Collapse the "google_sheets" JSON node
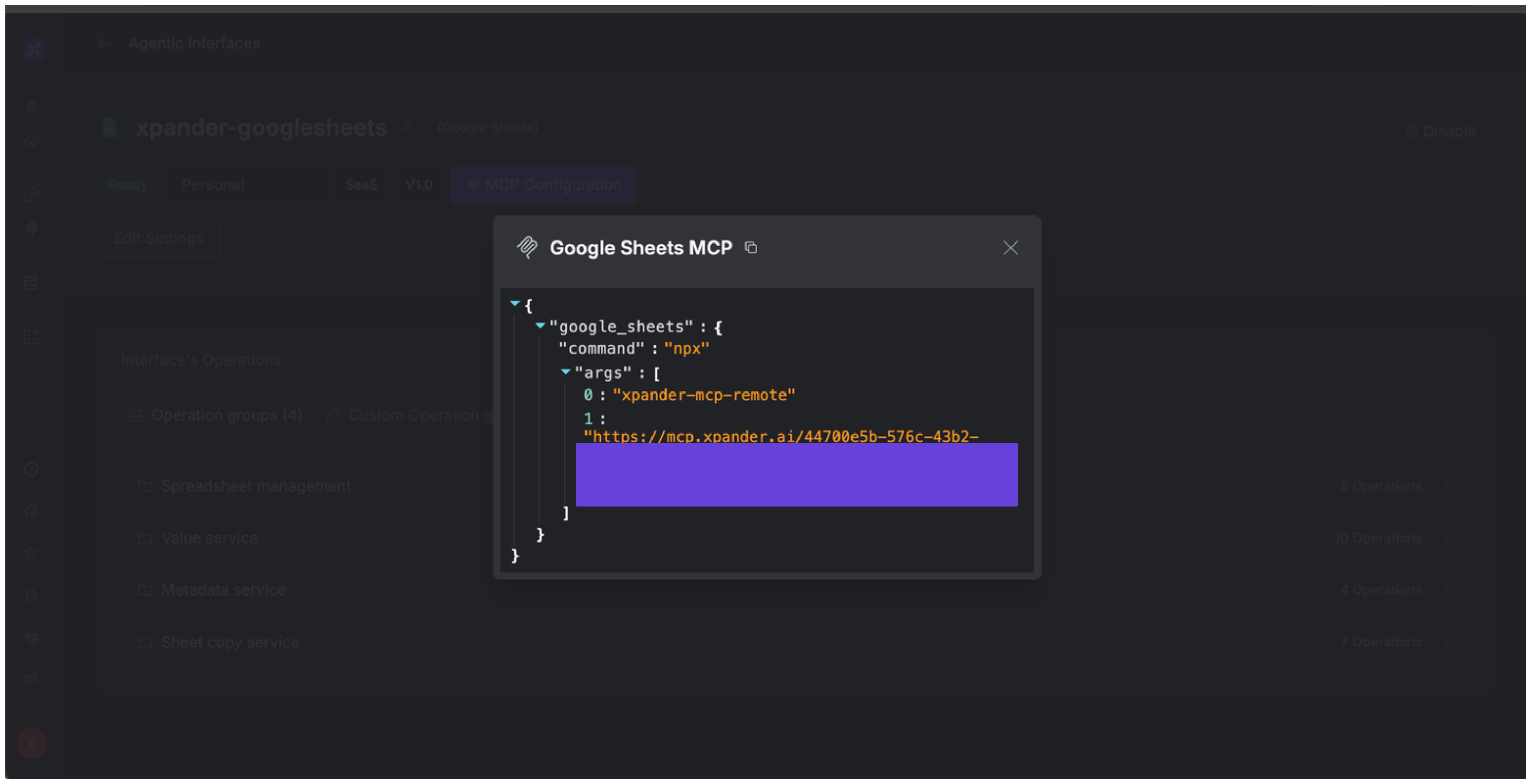 point(540,326)
